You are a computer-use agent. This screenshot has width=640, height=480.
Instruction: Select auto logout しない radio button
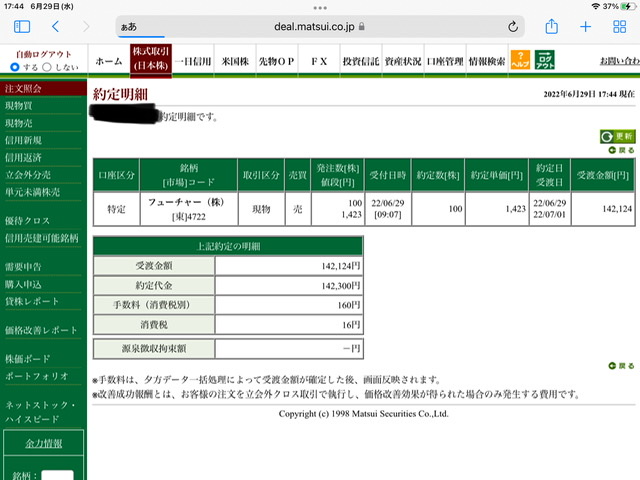47,67
